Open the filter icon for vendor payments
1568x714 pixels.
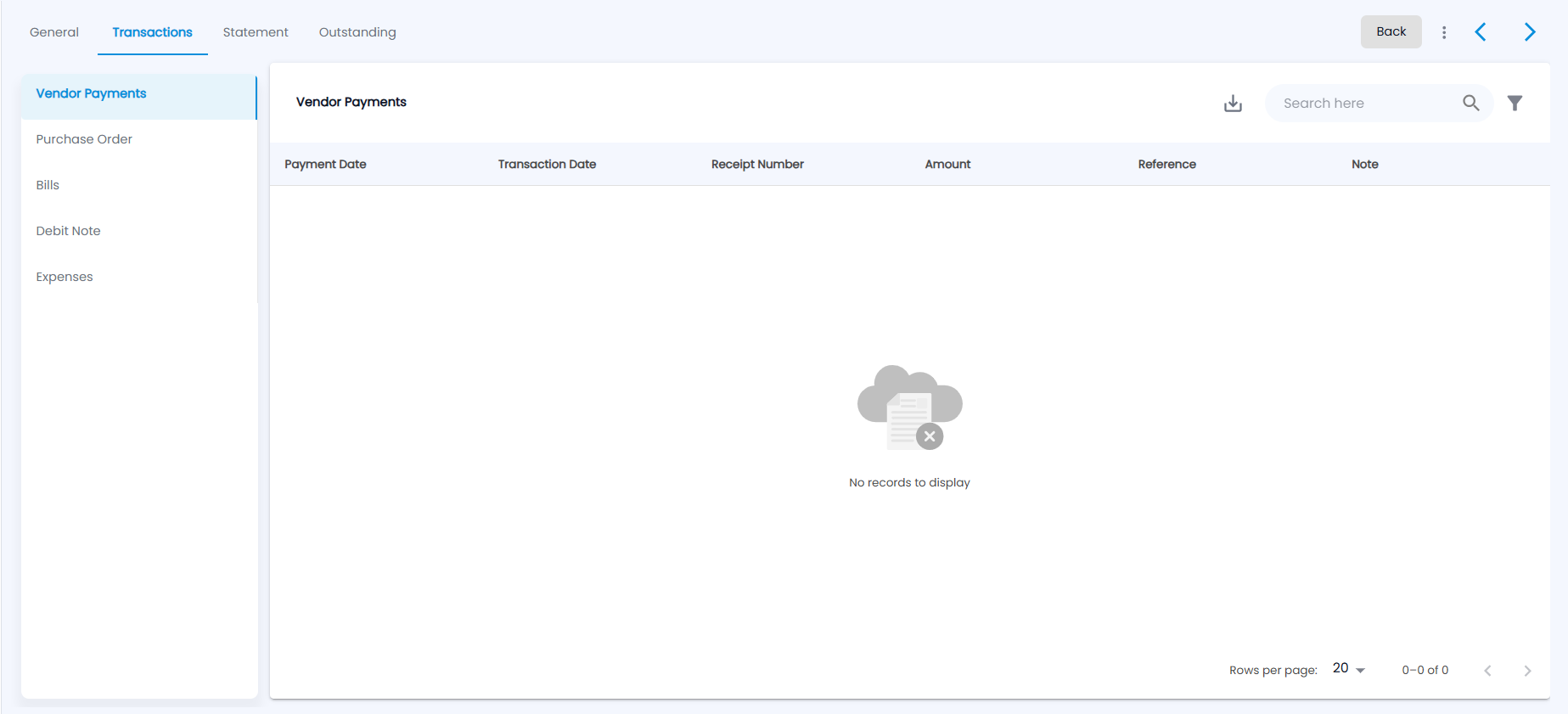(x=1515, y=104)
